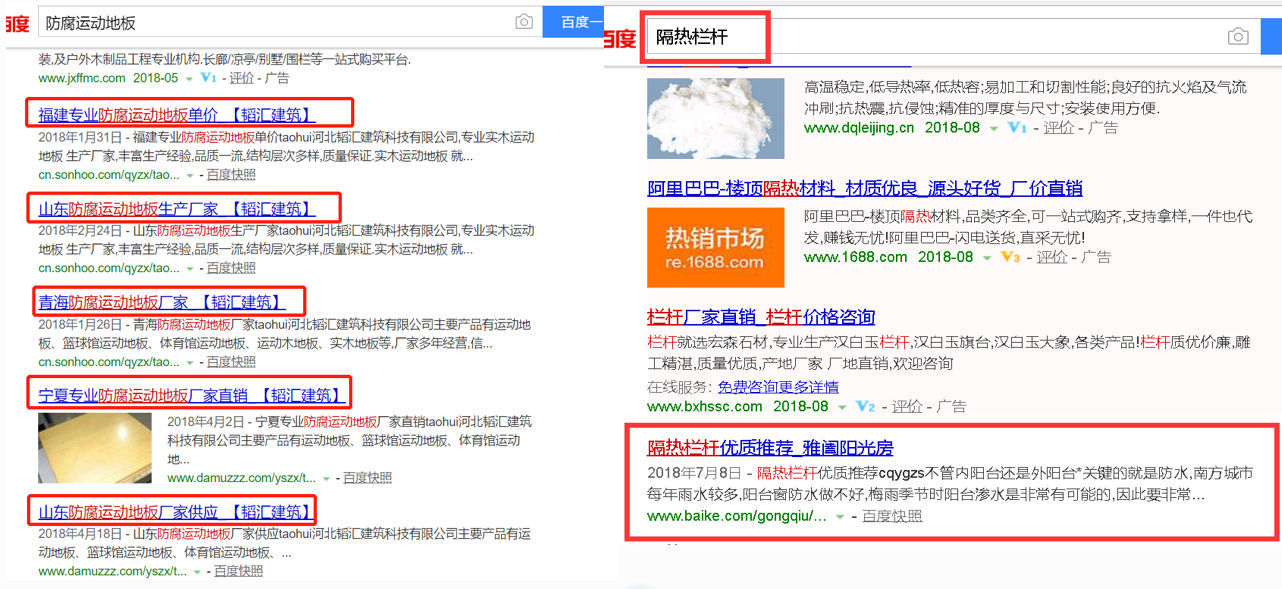
Task: Open image search camera in 隔热栏杆 search box
Action: point(1238,37)
